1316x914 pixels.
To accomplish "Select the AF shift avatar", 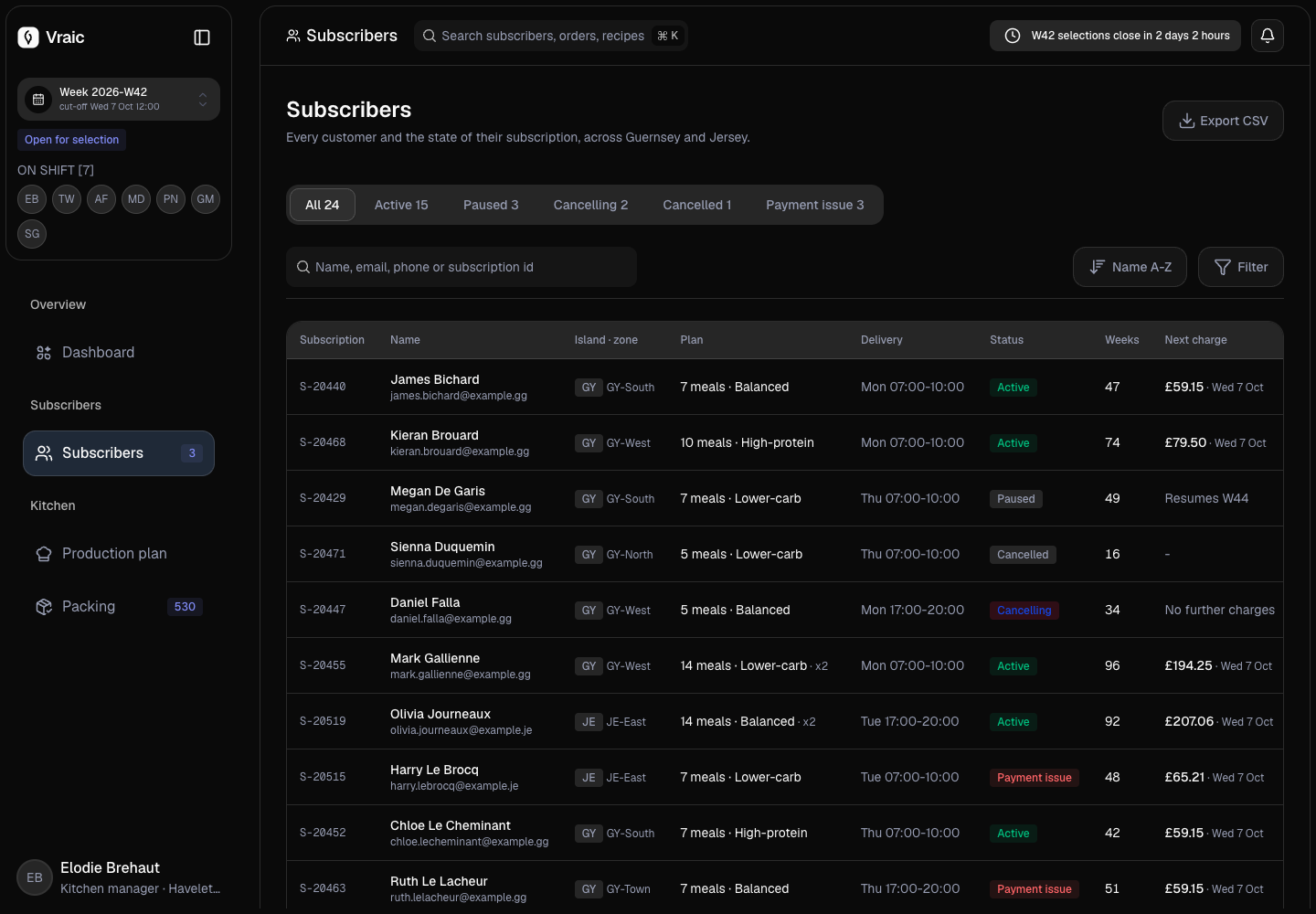I will [x=101, y=199].
